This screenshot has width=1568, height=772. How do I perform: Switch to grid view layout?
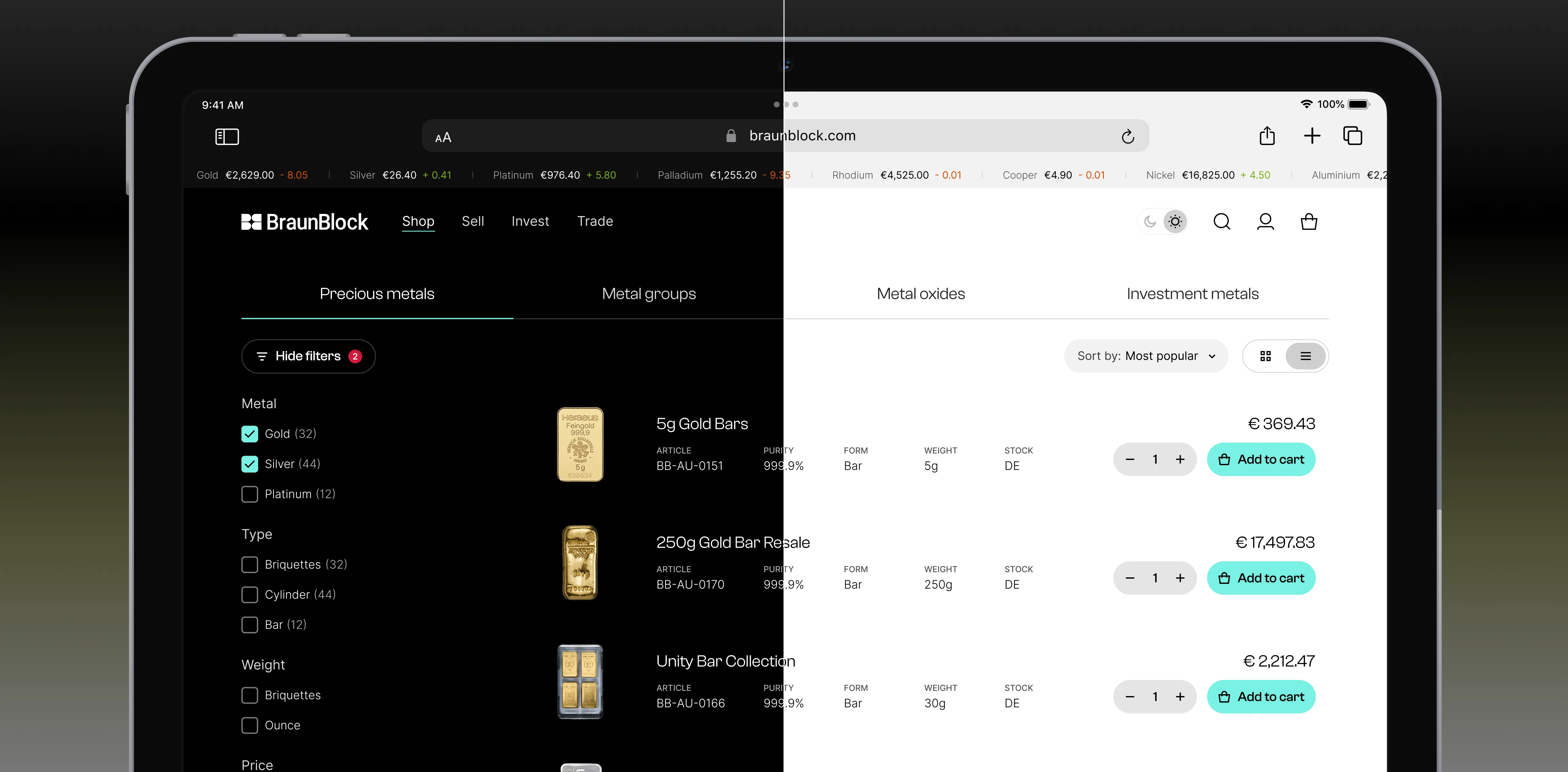coord(1265,356)
